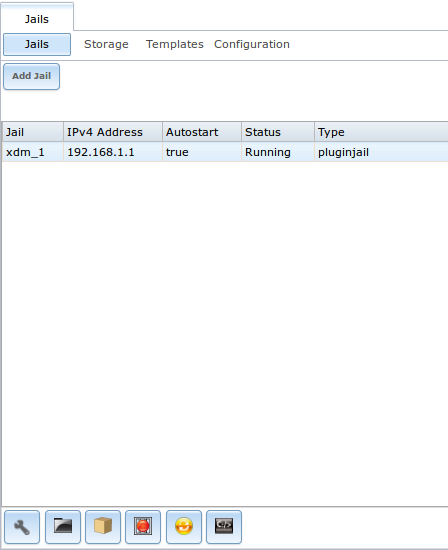Screen dimensions: 448x550
Task: Click the yellow Restart jail icon
Action: (x=184, y=527)
